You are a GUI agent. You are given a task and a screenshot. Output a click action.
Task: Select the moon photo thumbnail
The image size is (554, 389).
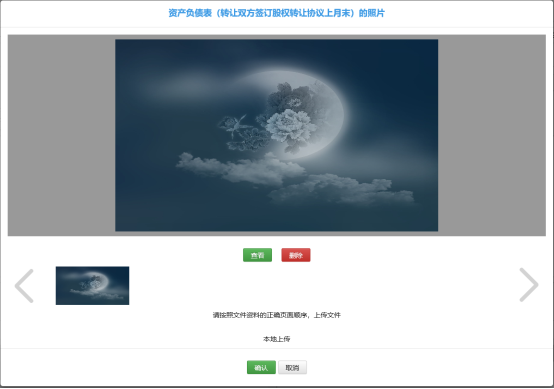point(93,285)
